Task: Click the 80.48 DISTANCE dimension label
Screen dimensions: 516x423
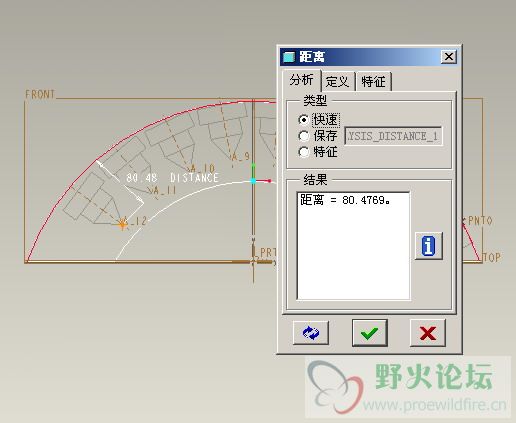Action: pyautogui.click(x=172, y=177)
